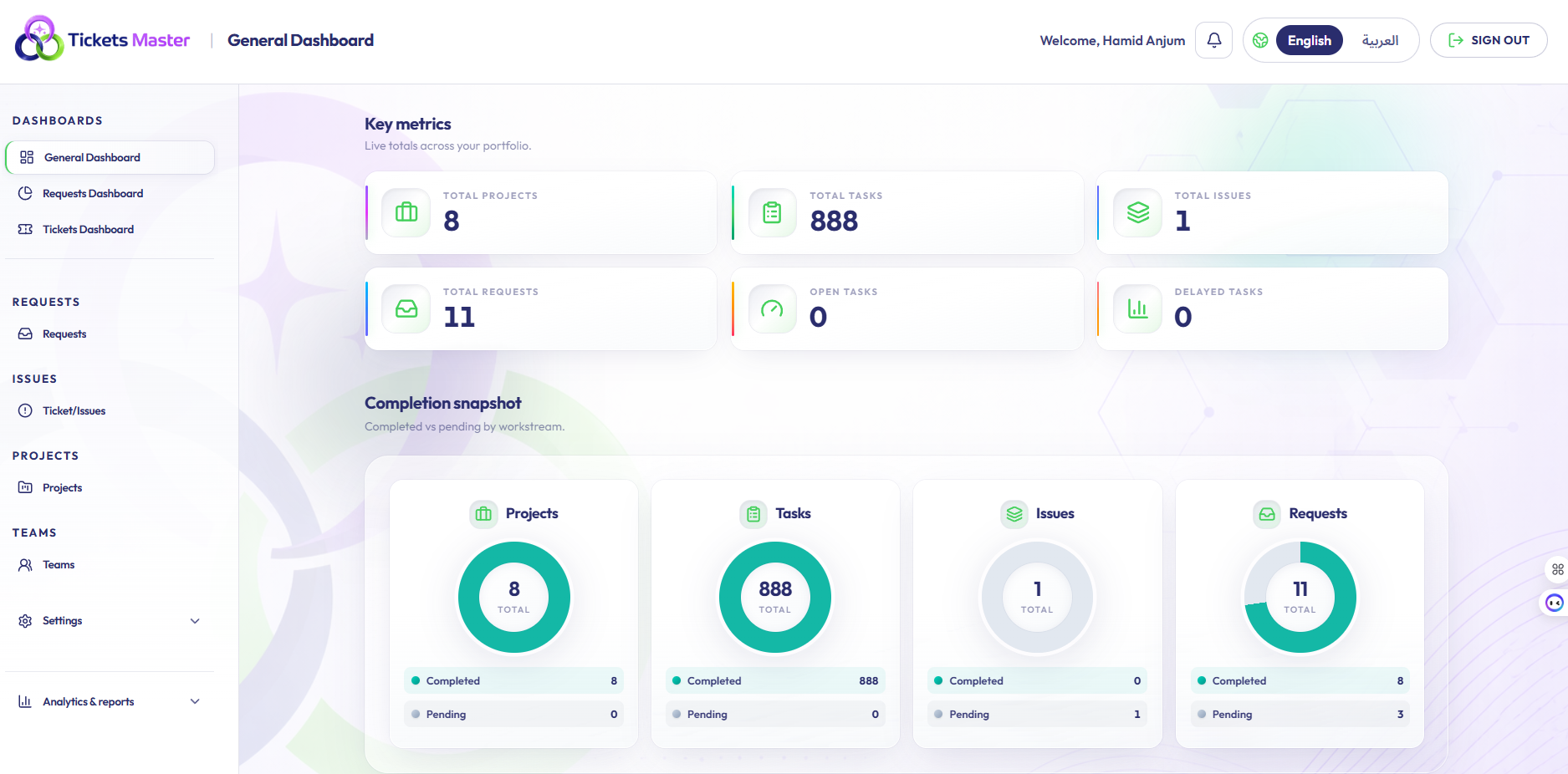This screenshot has height=774, width=1568.
Task: Click the layers icon beside Issues snapshot title
Action: [1014, 514]
